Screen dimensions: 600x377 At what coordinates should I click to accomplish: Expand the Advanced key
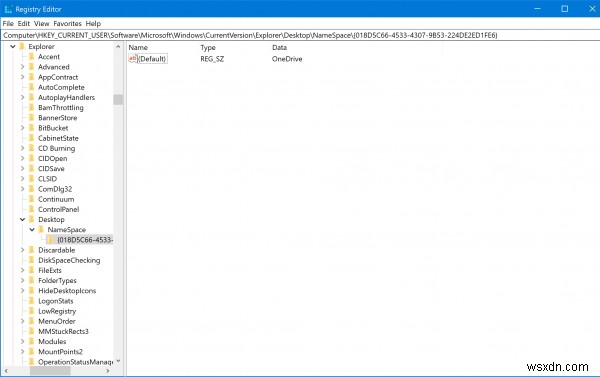coord(22,67)
